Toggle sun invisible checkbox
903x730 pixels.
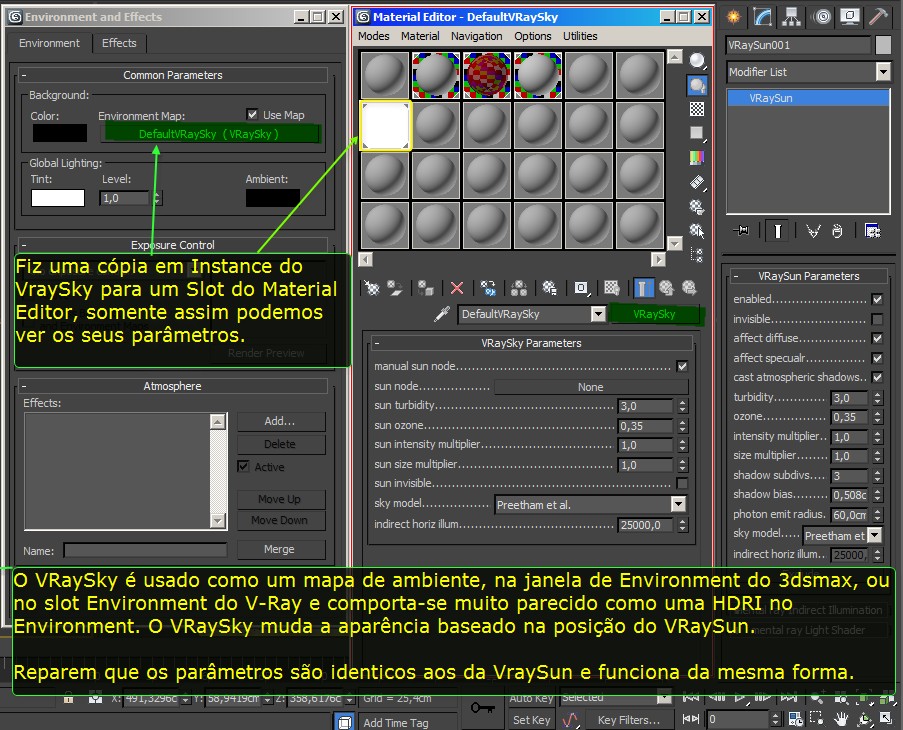point(682,483)
